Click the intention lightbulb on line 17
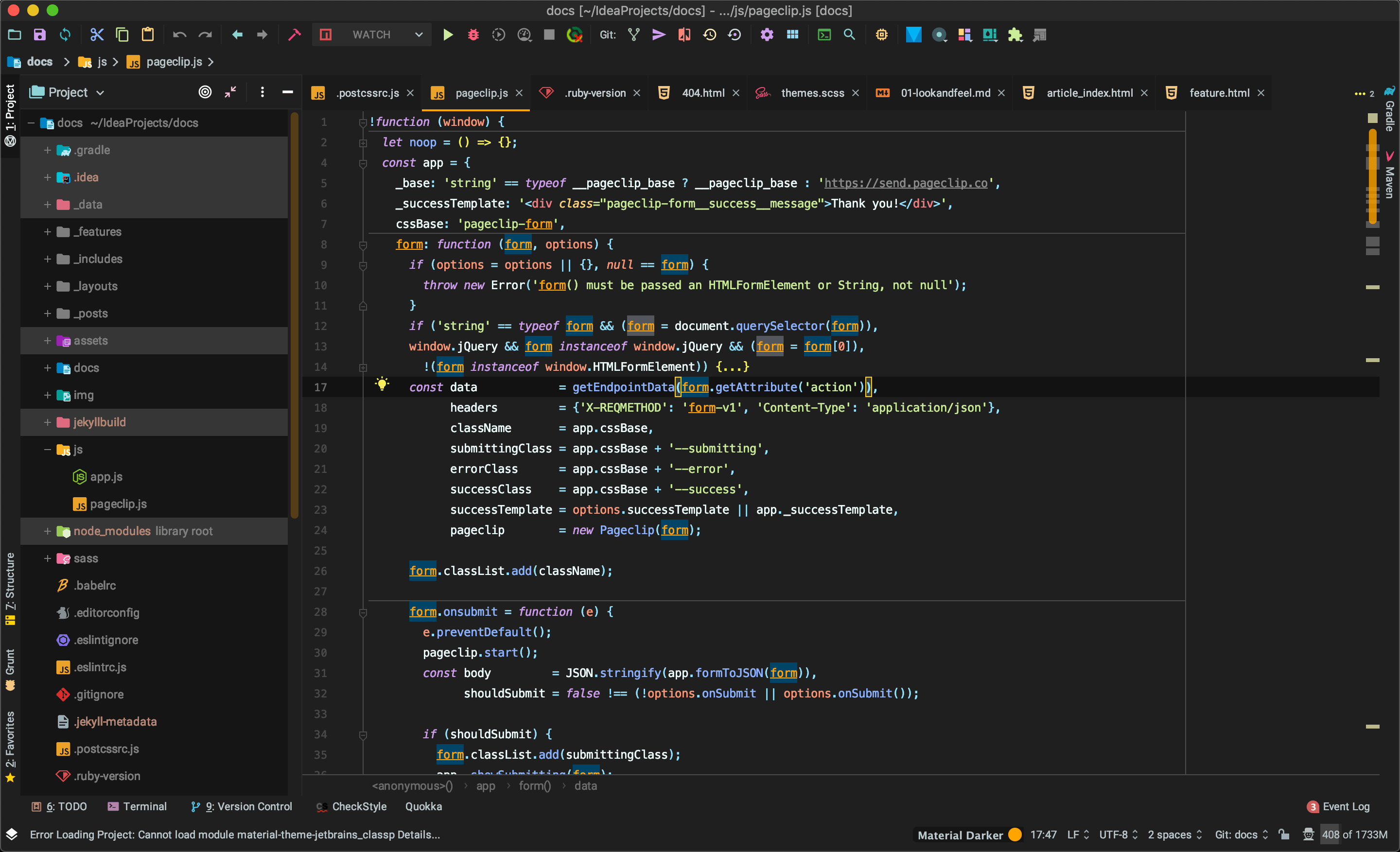 (383, 383)
